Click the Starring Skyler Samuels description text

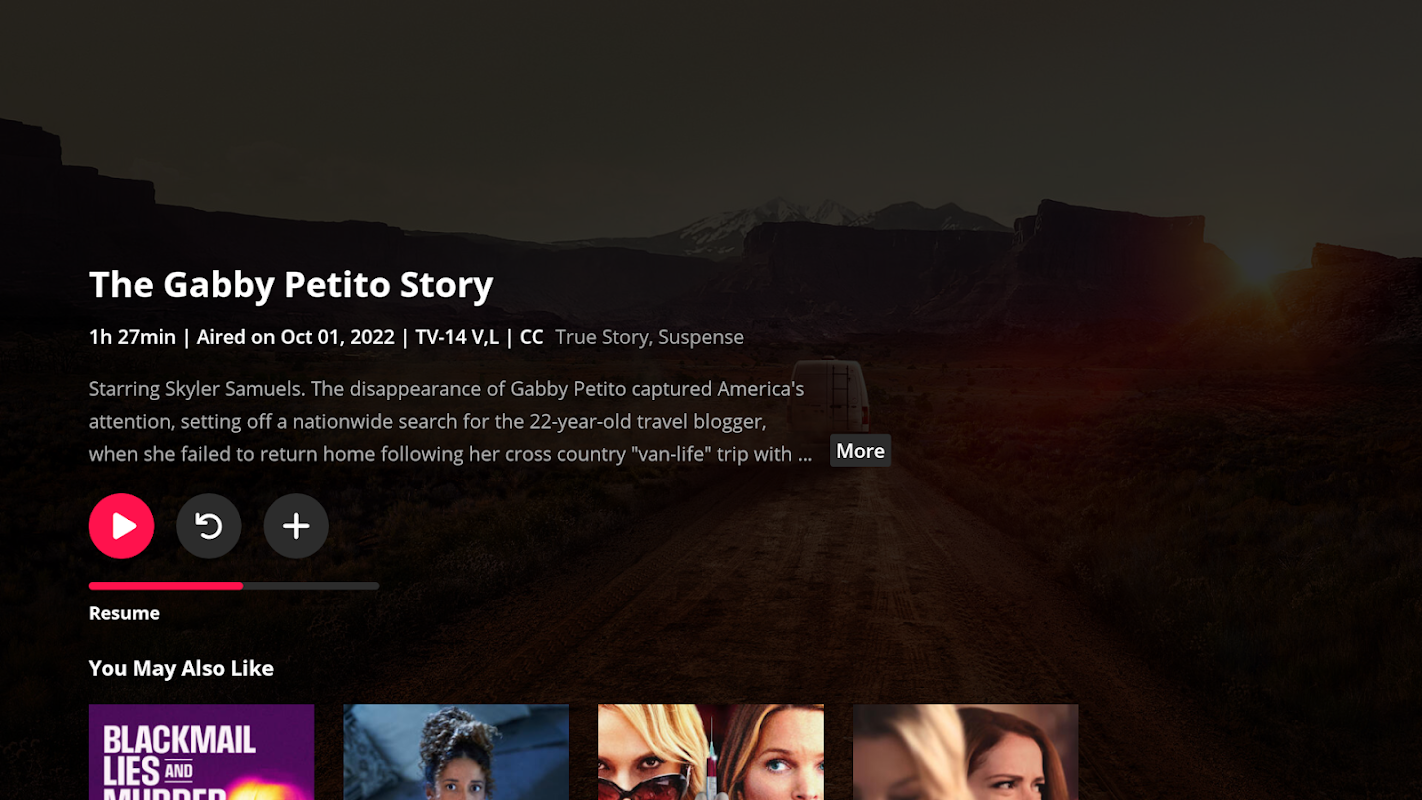pos(450,421)
